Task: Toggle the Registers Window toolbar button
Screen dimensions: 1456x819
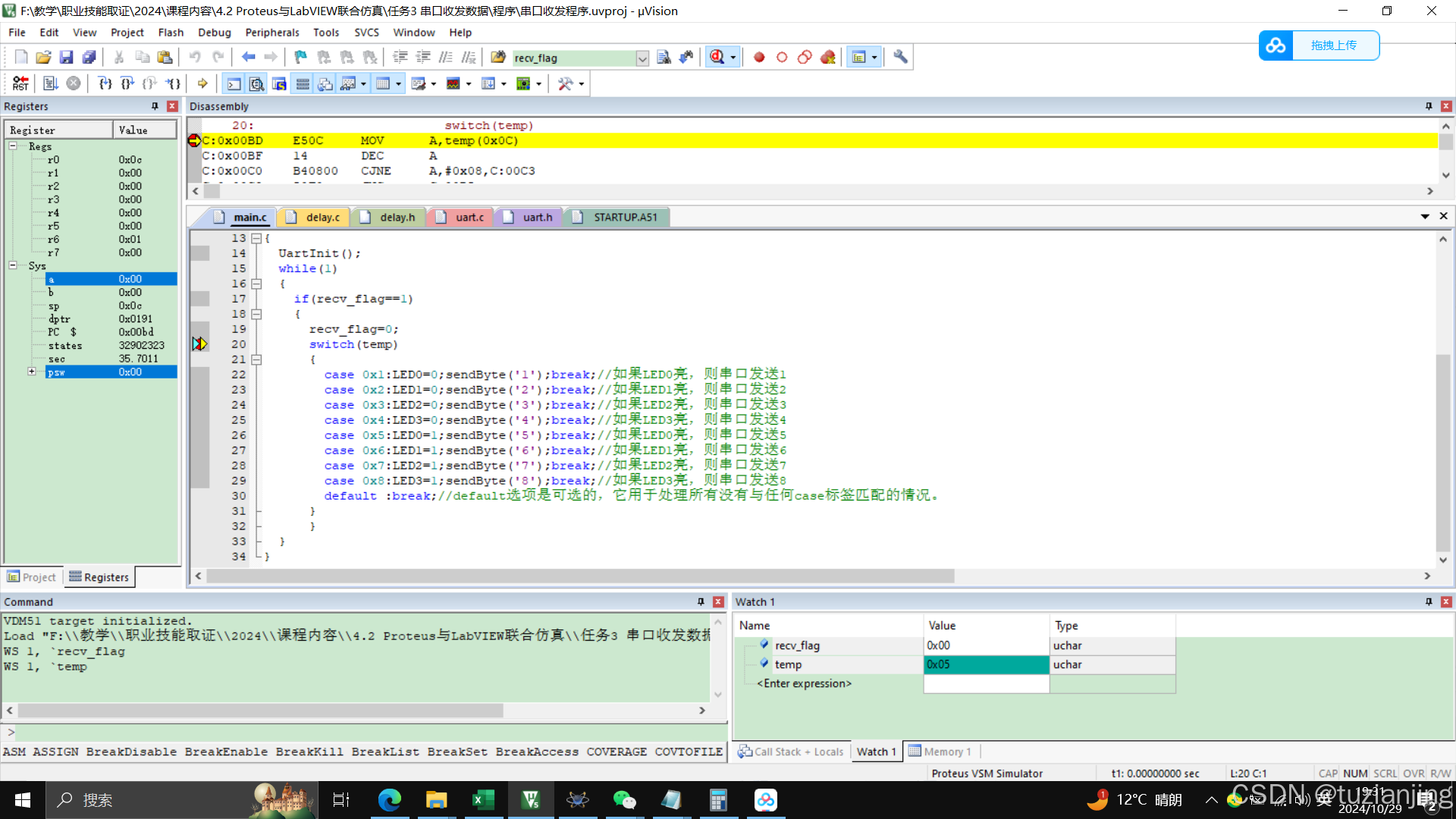Action: click(303, 83)
